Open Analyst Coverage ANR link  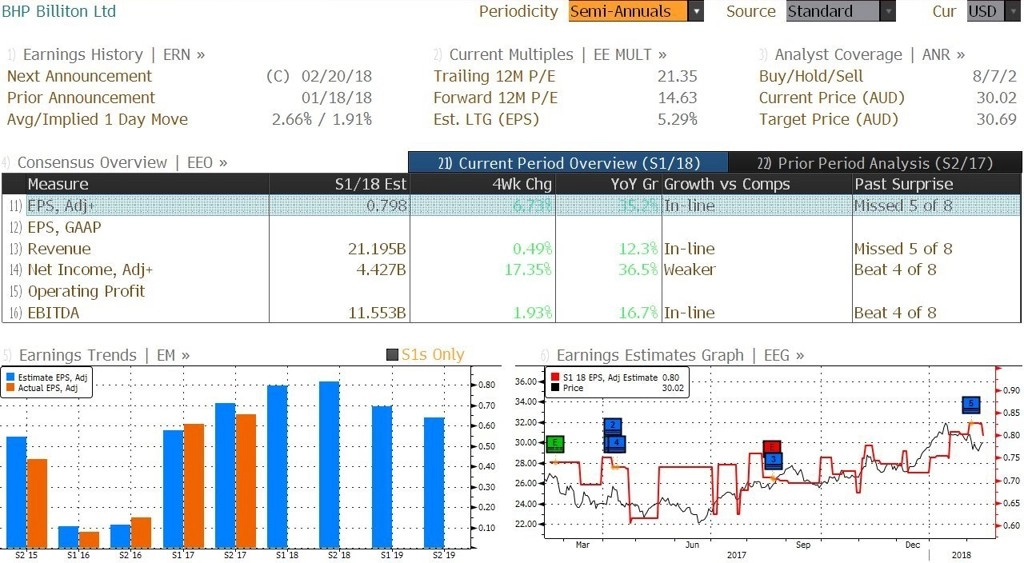(x=869, y=55)
